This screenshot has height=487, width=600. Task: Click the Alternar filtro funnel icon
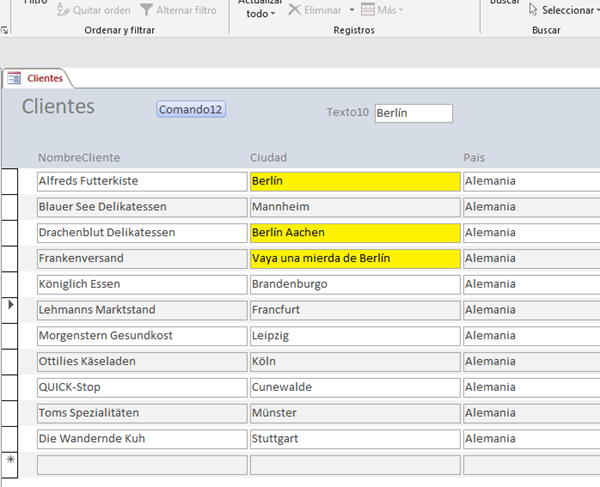[x=147, y=10]
